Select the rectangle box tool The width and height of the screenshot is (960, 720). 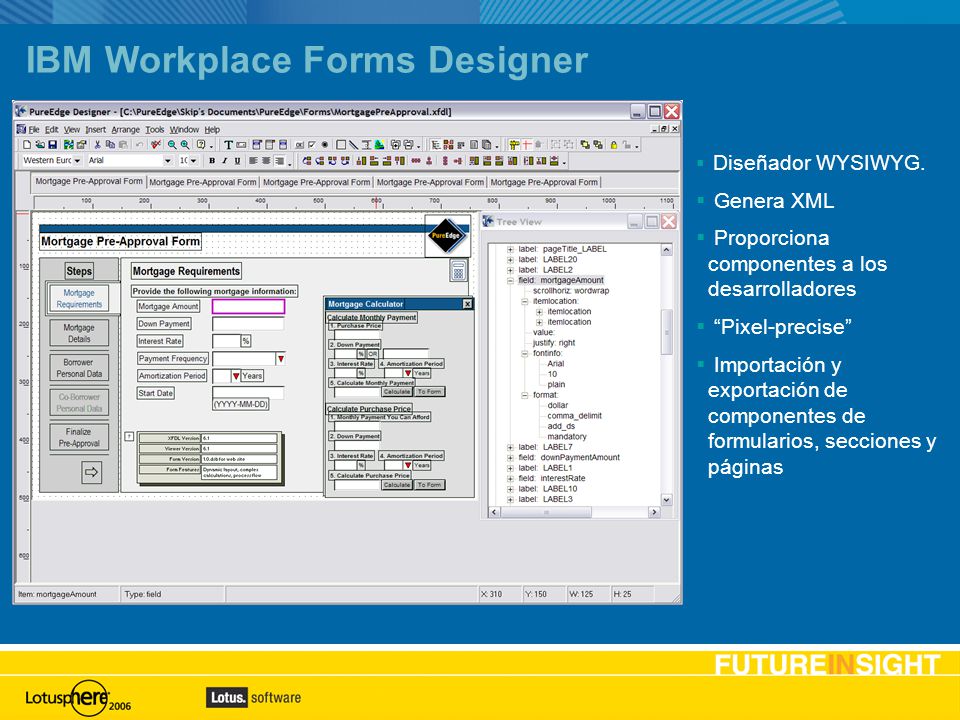341,144
